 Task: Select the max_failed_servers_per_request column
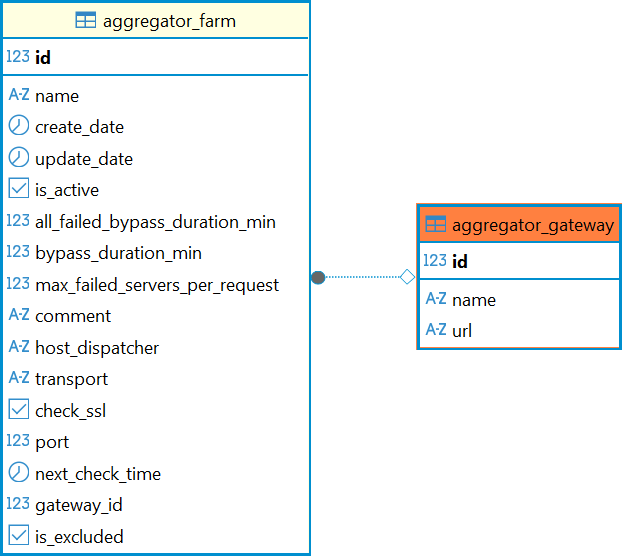point(157,285)
